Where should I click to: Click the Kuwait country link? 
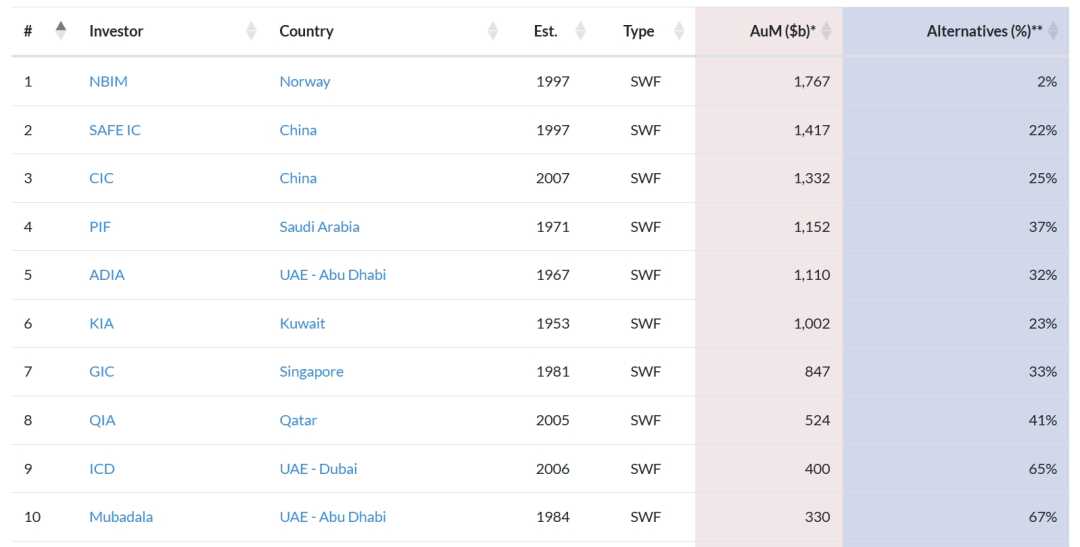click(x=302, y=323)
